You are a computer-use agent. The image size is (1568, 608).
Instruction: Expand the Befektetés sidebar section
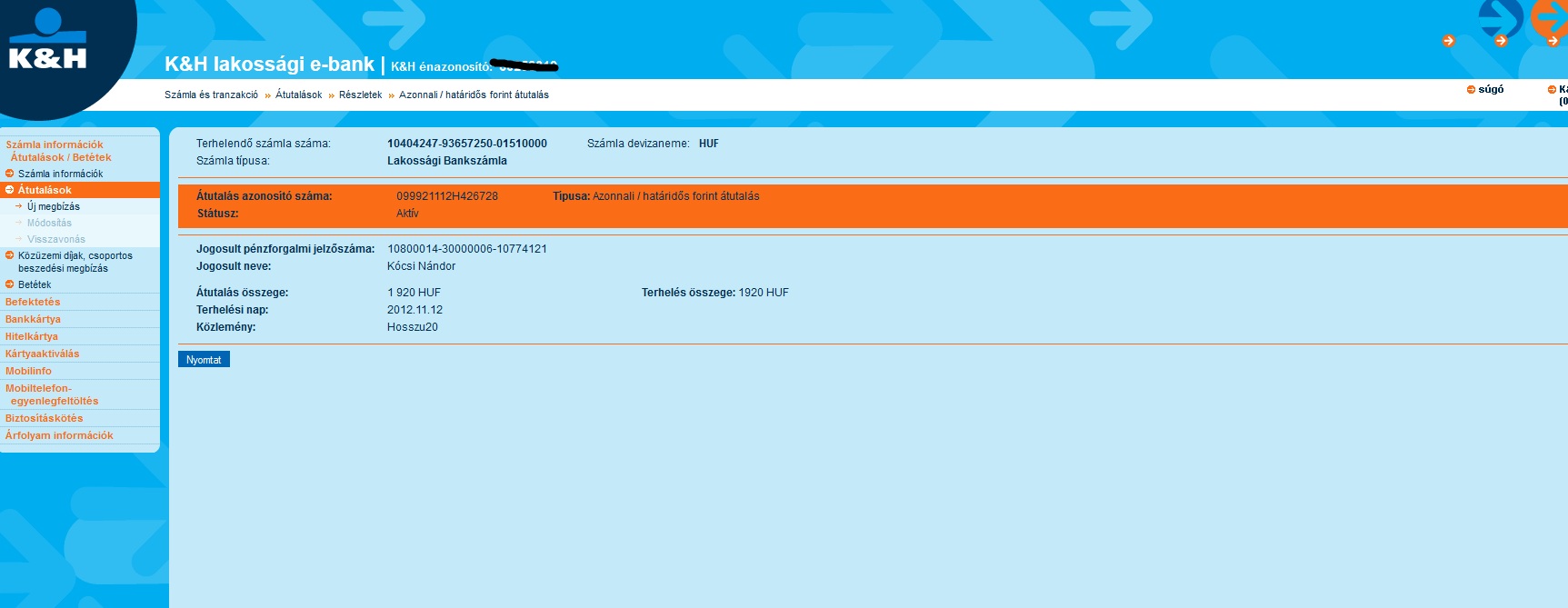(x=33, y=302)
